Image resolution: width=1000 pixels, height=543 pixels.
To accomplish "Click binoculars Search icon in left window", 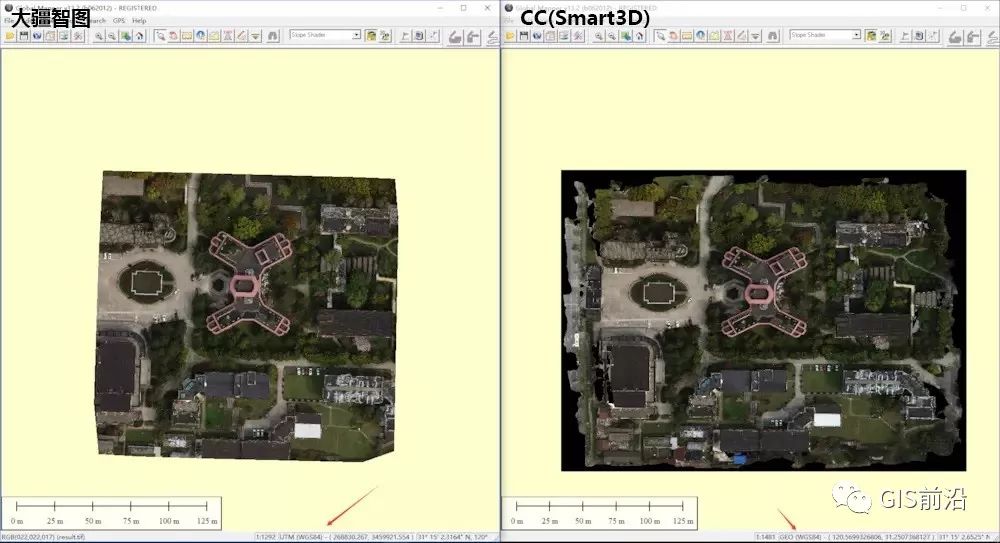I will [x=273, y=36].
